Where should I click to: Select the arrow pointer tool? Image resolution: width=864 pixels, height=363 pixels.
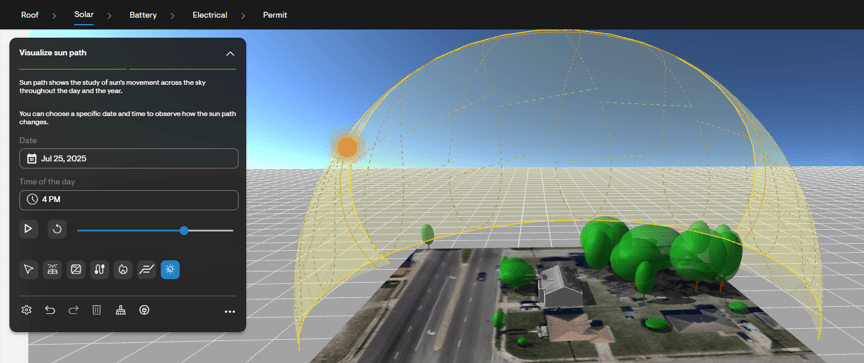(29, 269)
